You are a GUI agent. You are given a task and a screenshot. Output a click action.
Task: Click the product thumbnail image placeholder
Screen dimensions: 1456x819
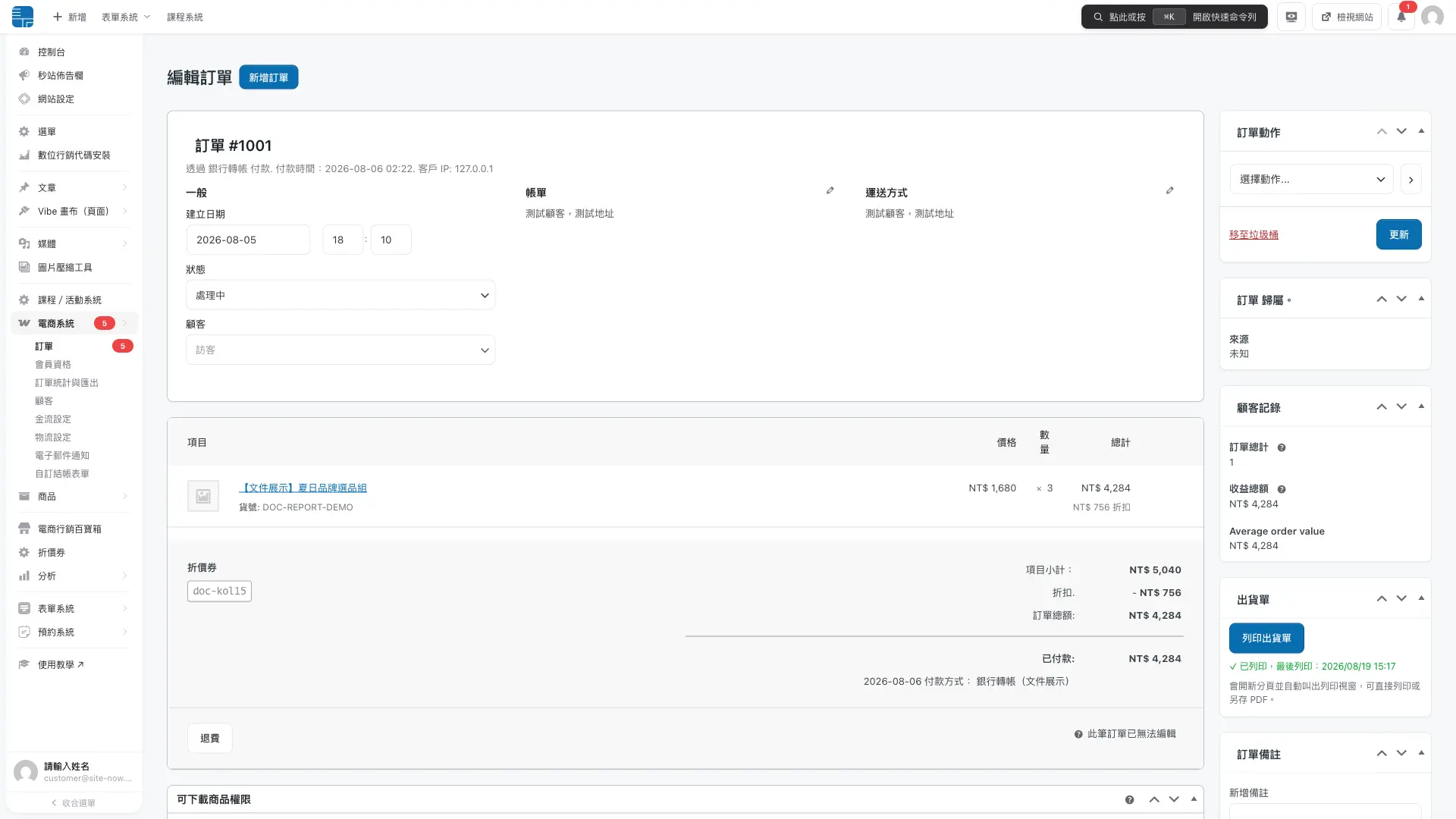click(203, 496)
